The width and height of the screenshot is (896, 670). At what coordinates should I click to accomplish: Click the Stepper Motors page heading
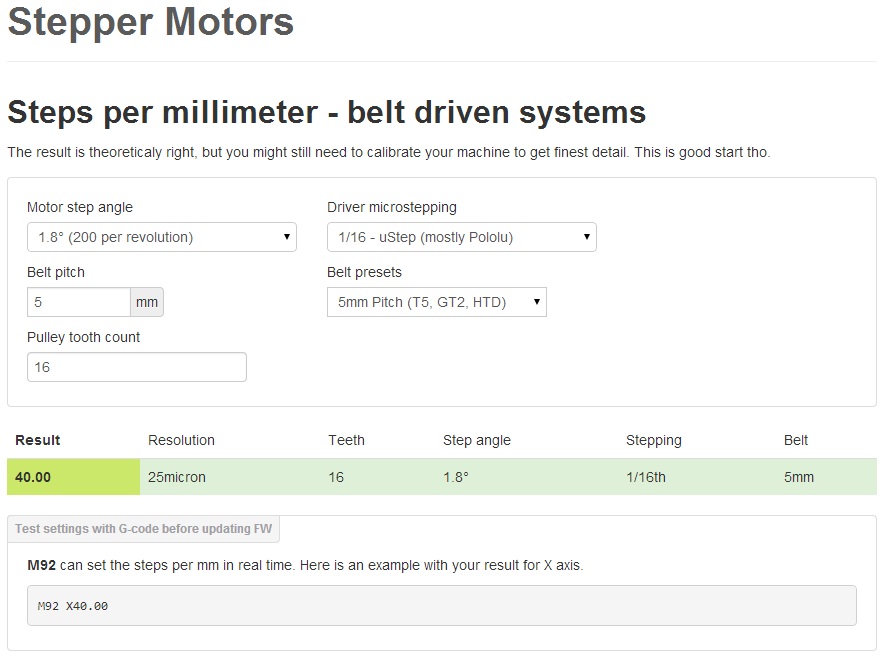pyautogui.click(x=151, y=22)
